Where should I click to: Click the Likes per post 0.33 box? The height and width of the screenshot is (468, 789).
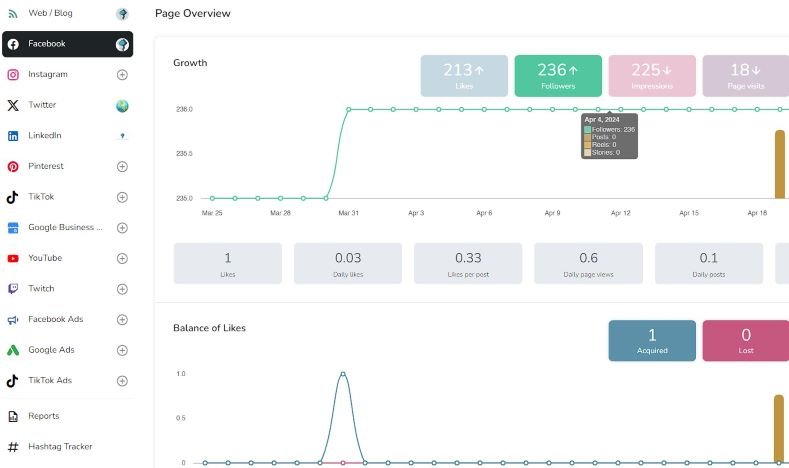(x=468, y=264)
